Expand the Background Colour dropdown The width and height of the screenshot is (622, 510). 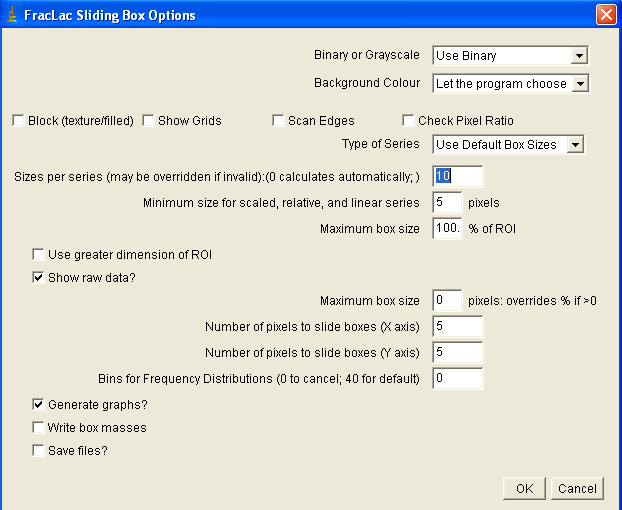pyautogui.click(x=511, y=83)
